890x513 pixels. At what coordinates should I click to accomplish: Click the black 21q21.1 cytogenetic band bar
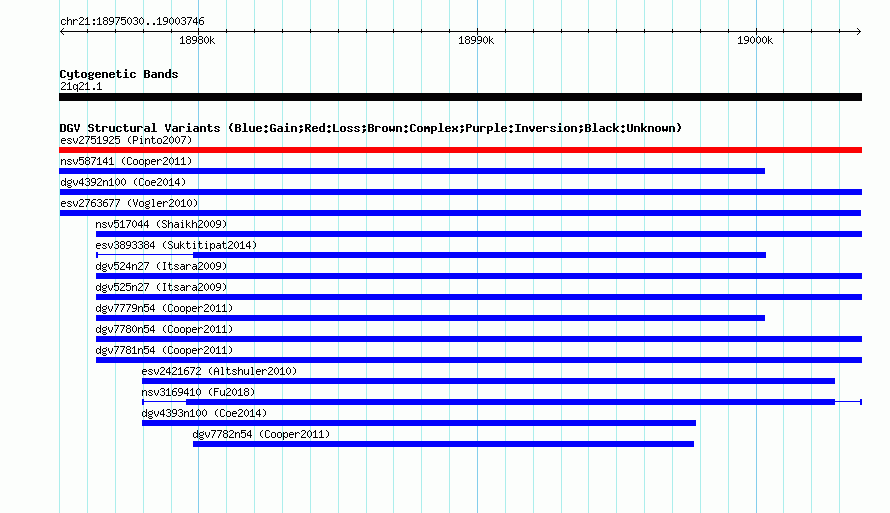460,97
